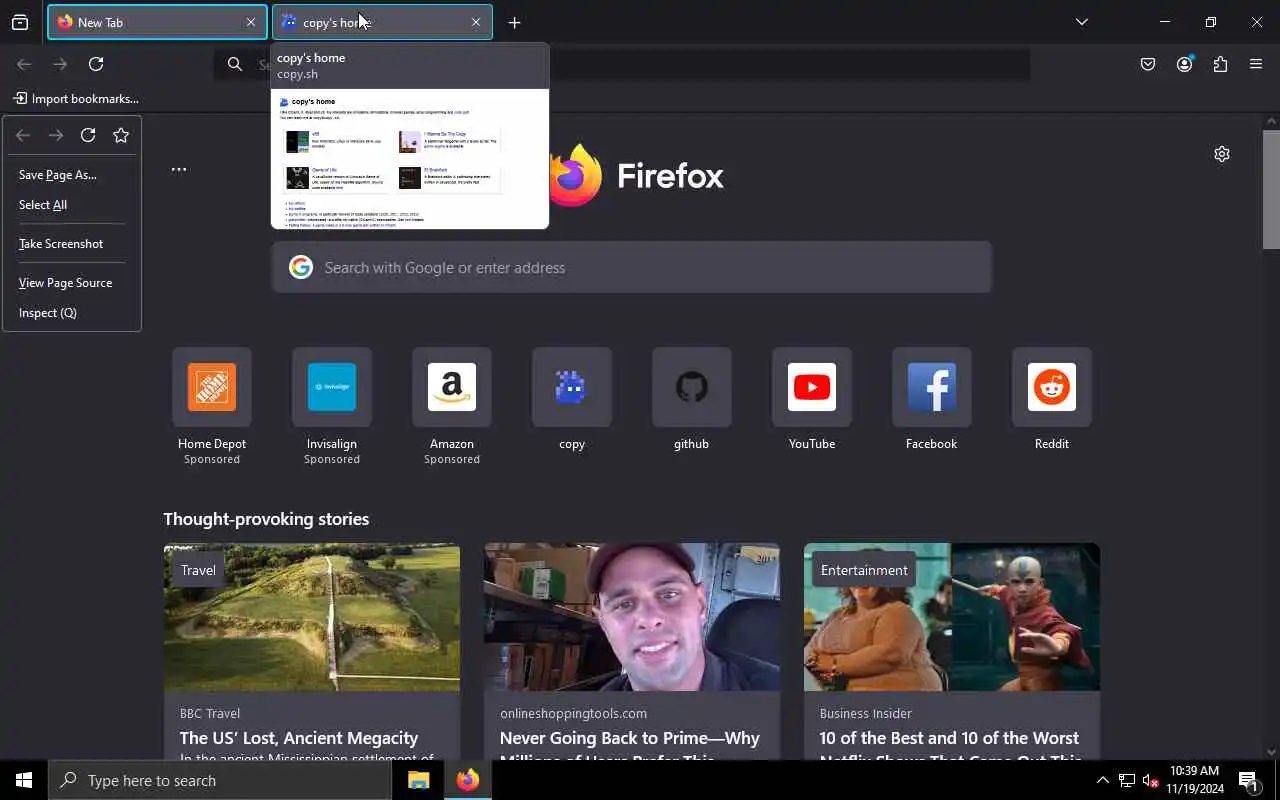Open The US' Lost, Ancient Megacity headline

coord(299,738)
